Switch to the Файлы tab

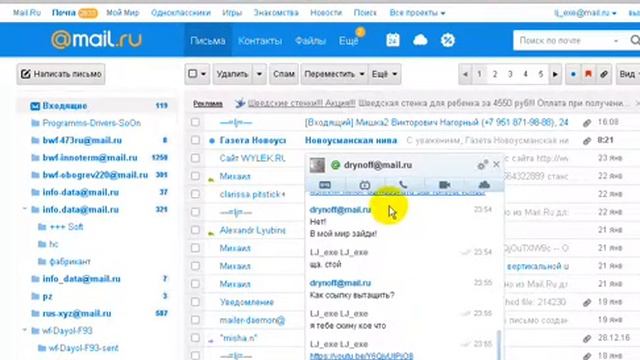310,40
